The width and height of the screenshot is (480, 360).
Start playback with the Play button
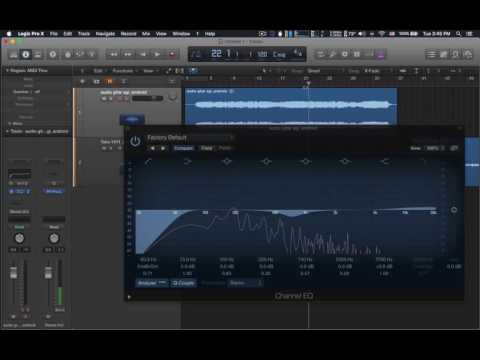click(157, 54)
